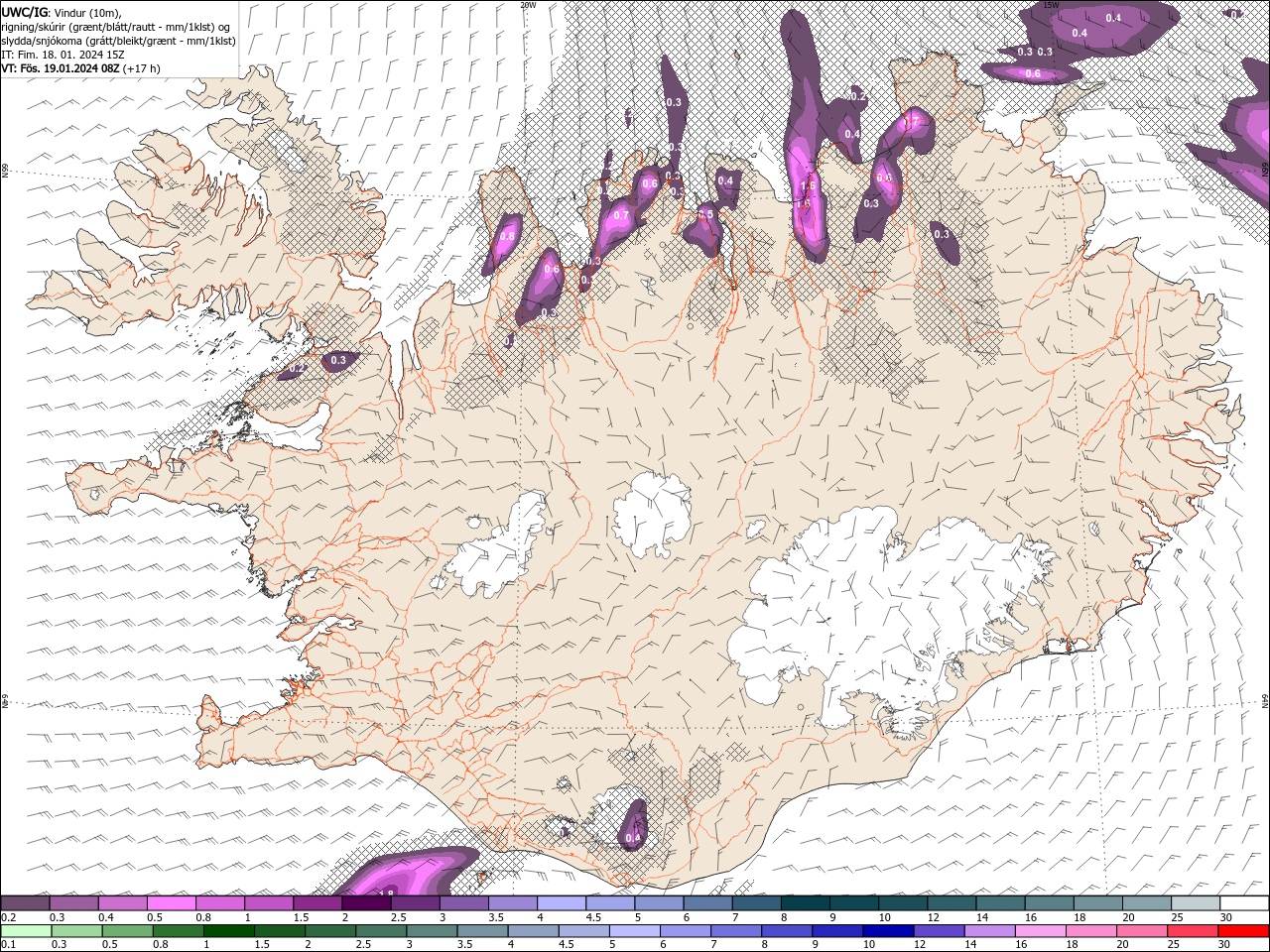Click the white 30 swatch in snow legend

click(1244, 903)
